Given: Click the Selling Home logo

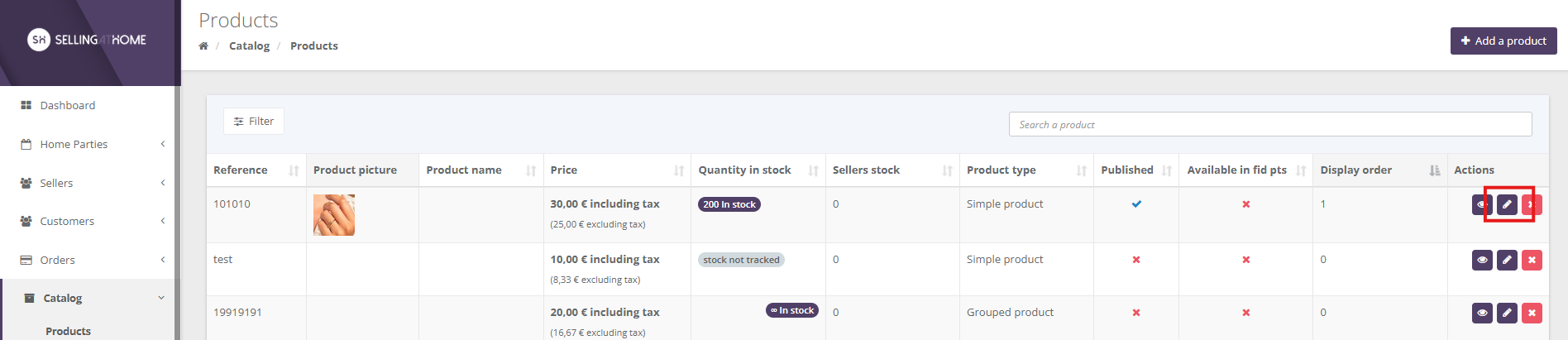Looking at the screenshot, I should [x=87, y=40].
